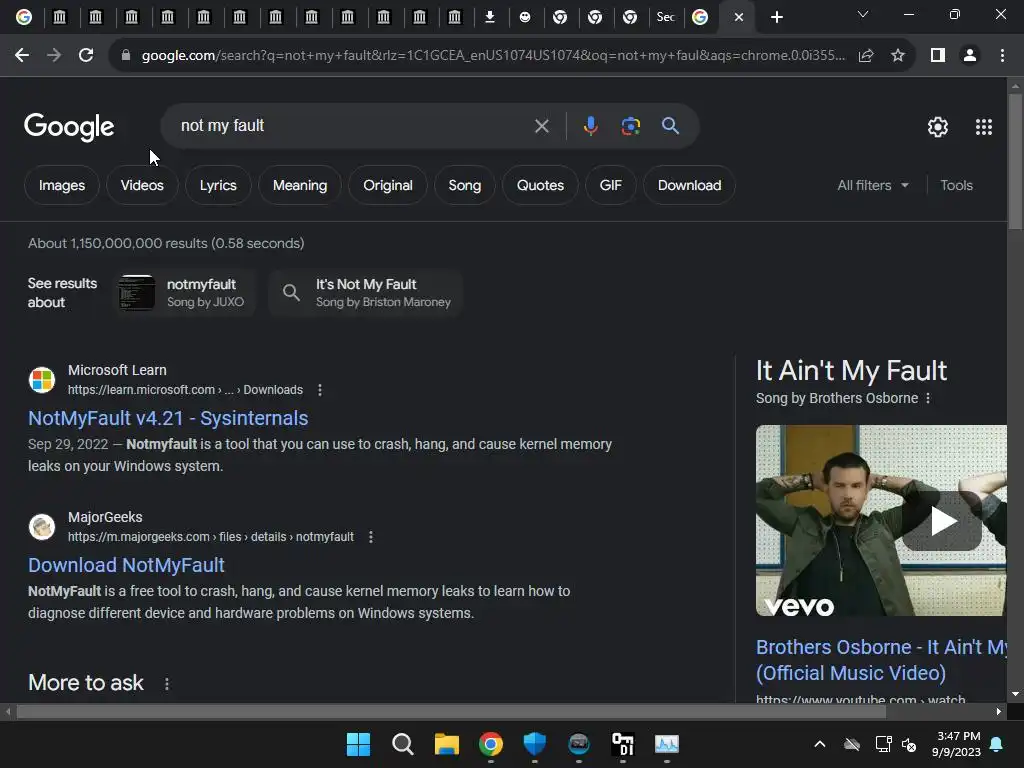The image size is (1024, 768).
Task: Open Download NotMyFault link
Action: (x=126, y=566)
